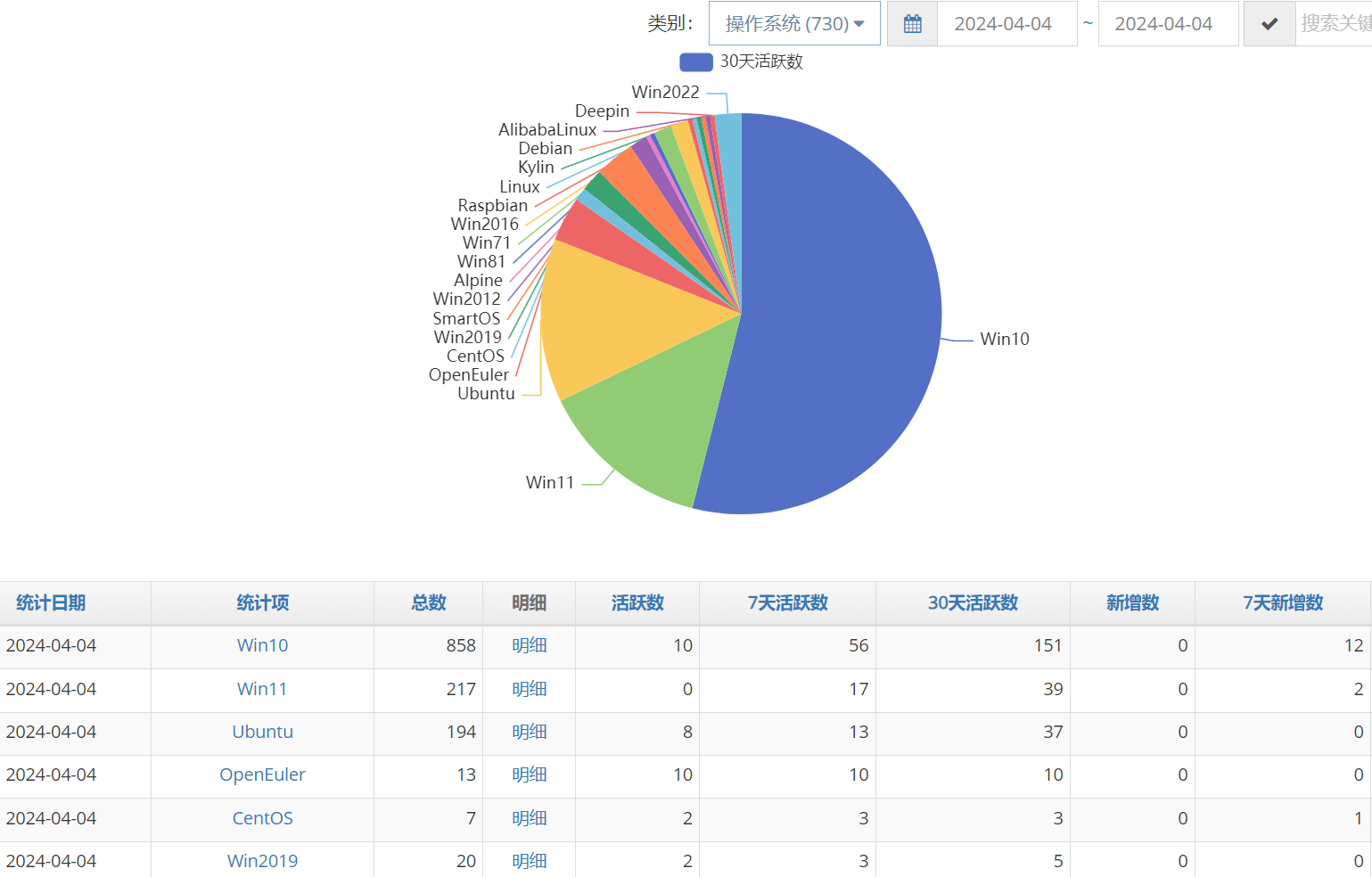Click the Win11 total value 217
Image resolution: width=1372 pixels, height=877 pixels.
[x=461, y=689]
